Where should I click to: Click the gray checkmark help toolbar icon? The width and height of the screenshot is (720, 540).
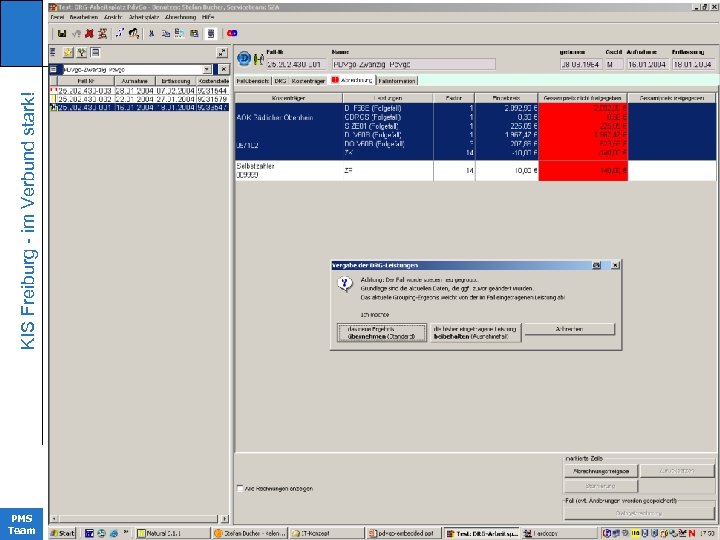[x=77, y=34]
